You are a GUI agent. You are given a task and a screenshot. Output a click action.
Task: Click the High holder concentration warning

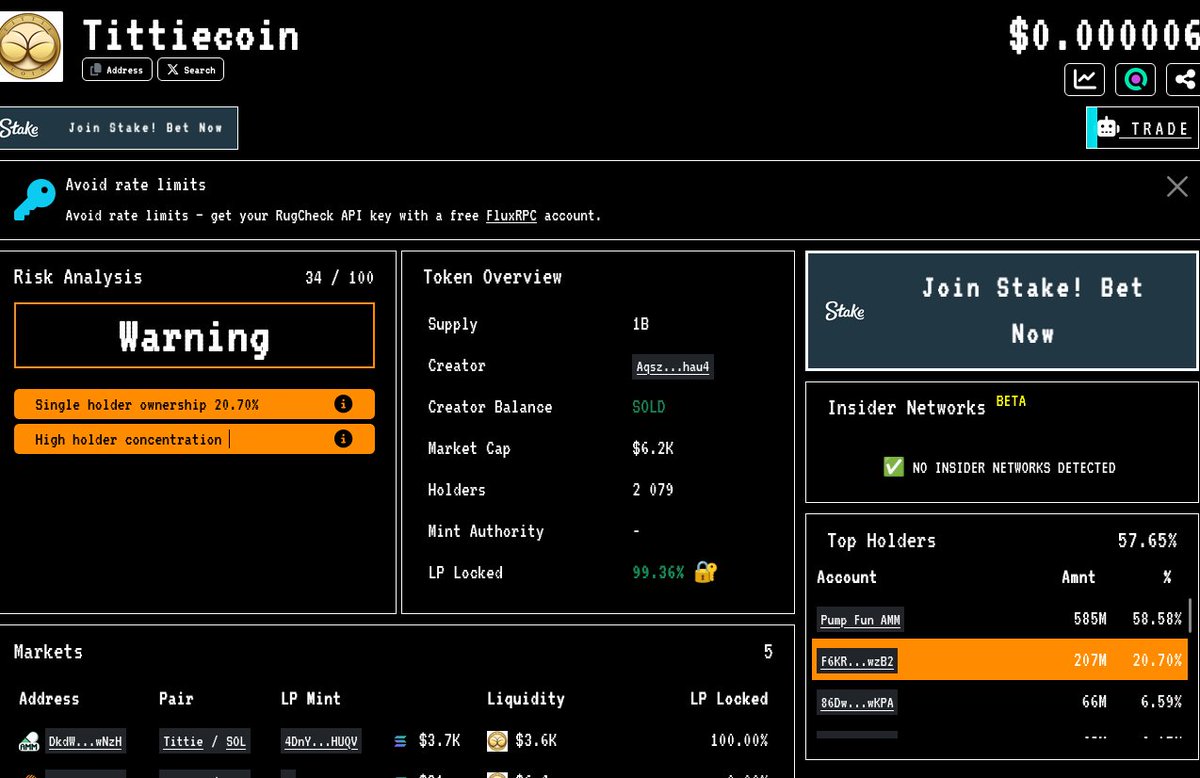tap(194, 439)
